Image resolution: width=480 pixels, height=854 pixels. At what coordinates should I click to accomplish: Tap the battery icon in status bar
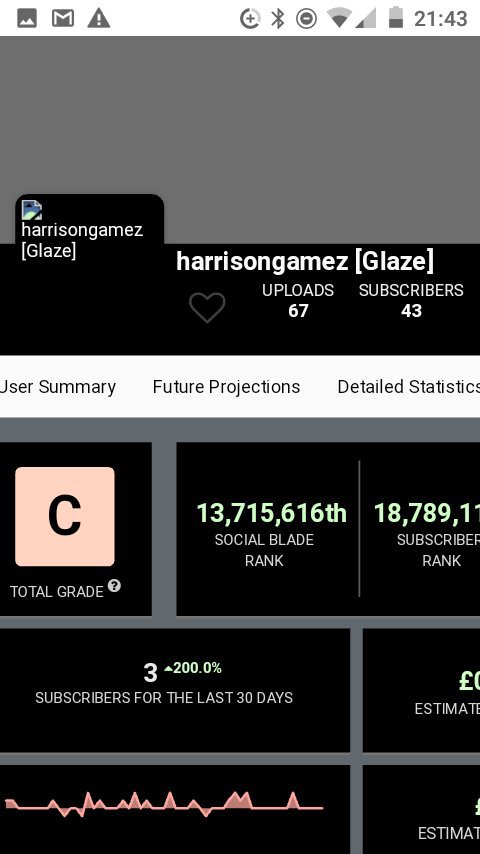396,17
